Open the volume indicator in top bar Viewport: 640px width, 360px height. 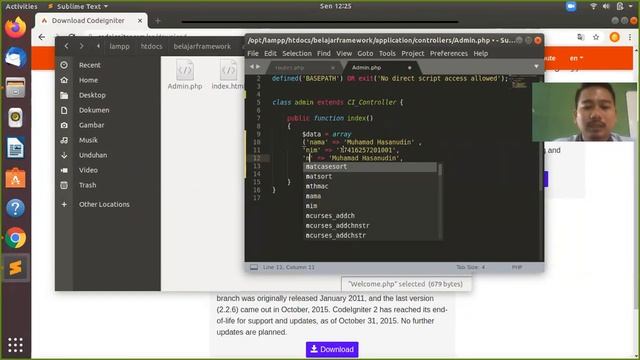606,6
